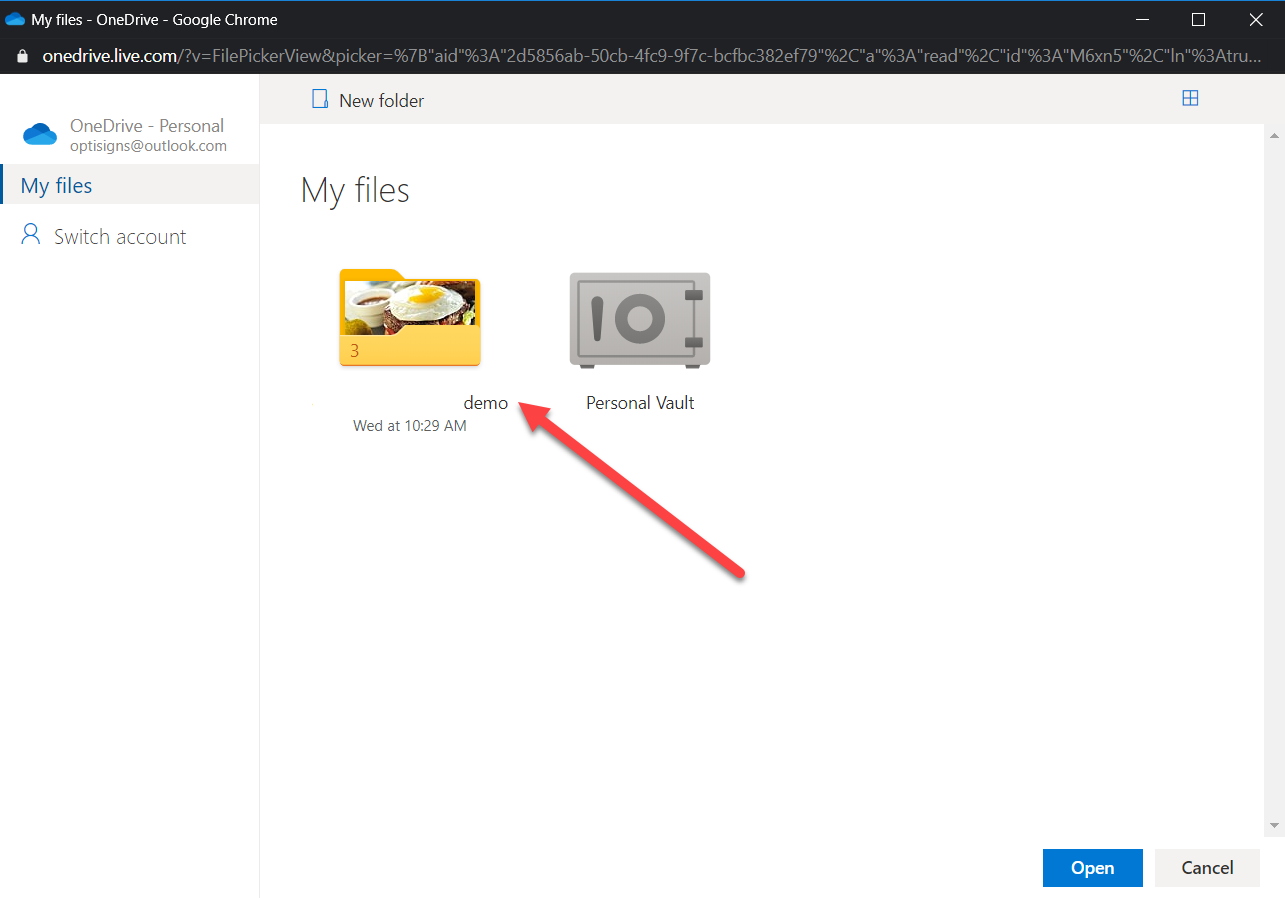
Task: Click the OneDrive icon in title bar
Action: pyautogui.click(x=15, y=19)
